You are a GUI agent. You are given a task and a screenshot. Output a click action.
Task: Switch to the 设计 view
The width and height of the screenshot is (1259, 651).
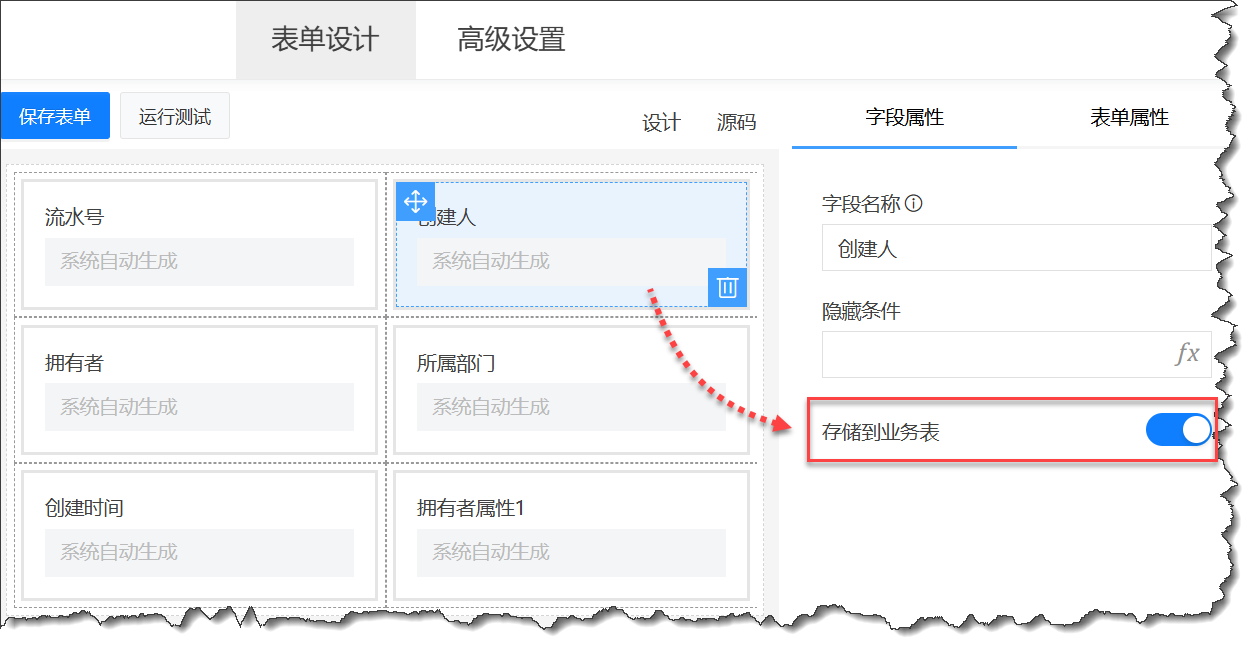[661, 121]
